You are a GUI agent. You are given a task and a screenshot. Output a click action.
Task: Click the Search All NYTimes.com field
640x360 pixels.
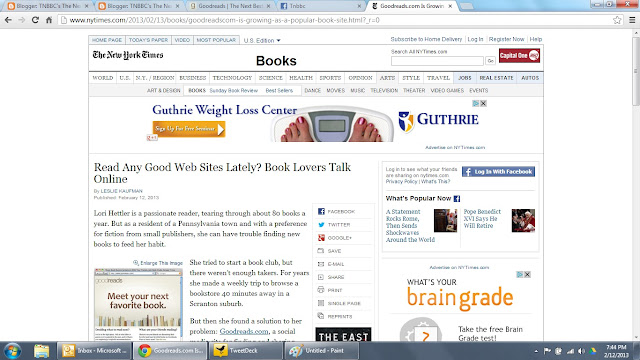[437, 61]
